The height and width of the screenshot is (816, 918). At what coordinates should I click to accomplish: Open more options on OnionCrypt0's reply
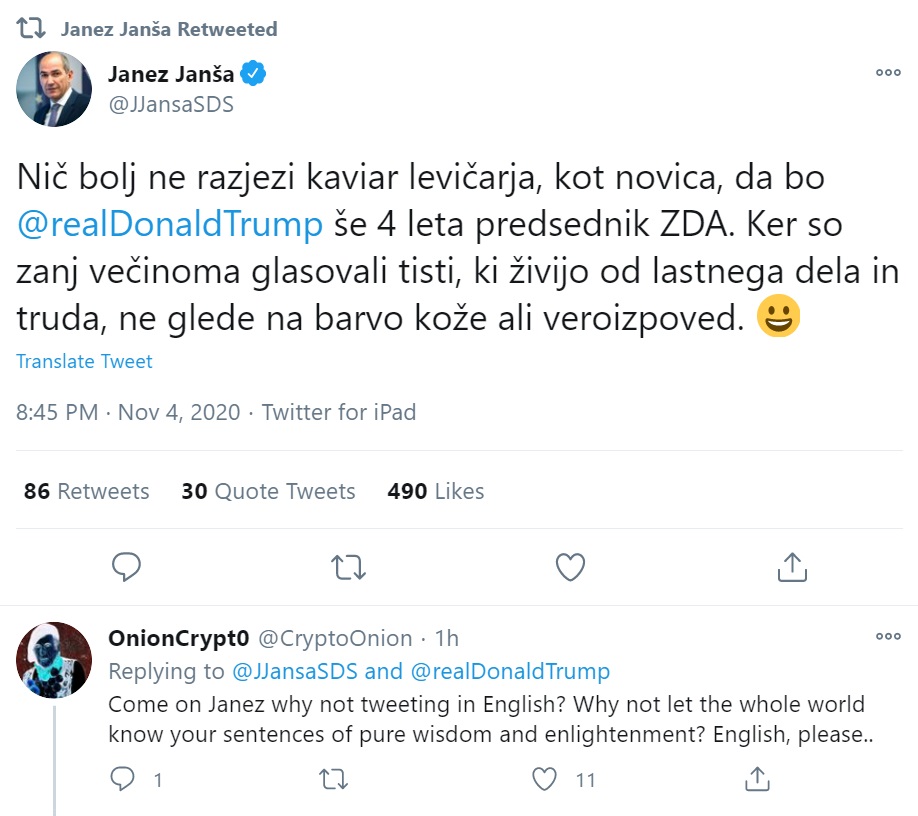coord(888,637)
